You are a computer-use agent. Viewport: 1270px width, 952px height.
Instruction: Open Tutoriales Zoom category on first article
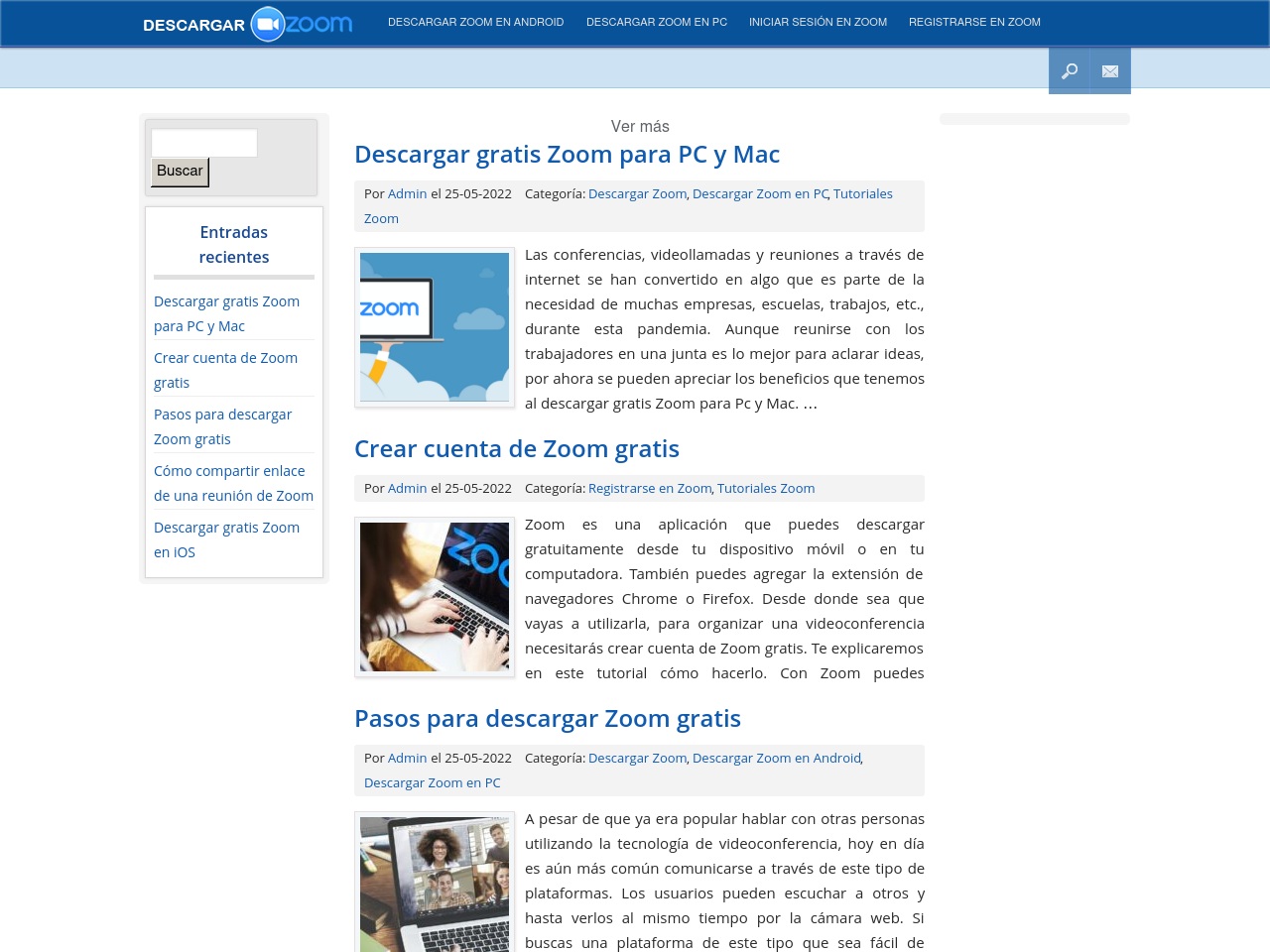pyautogui.click(x=628, y=206)
